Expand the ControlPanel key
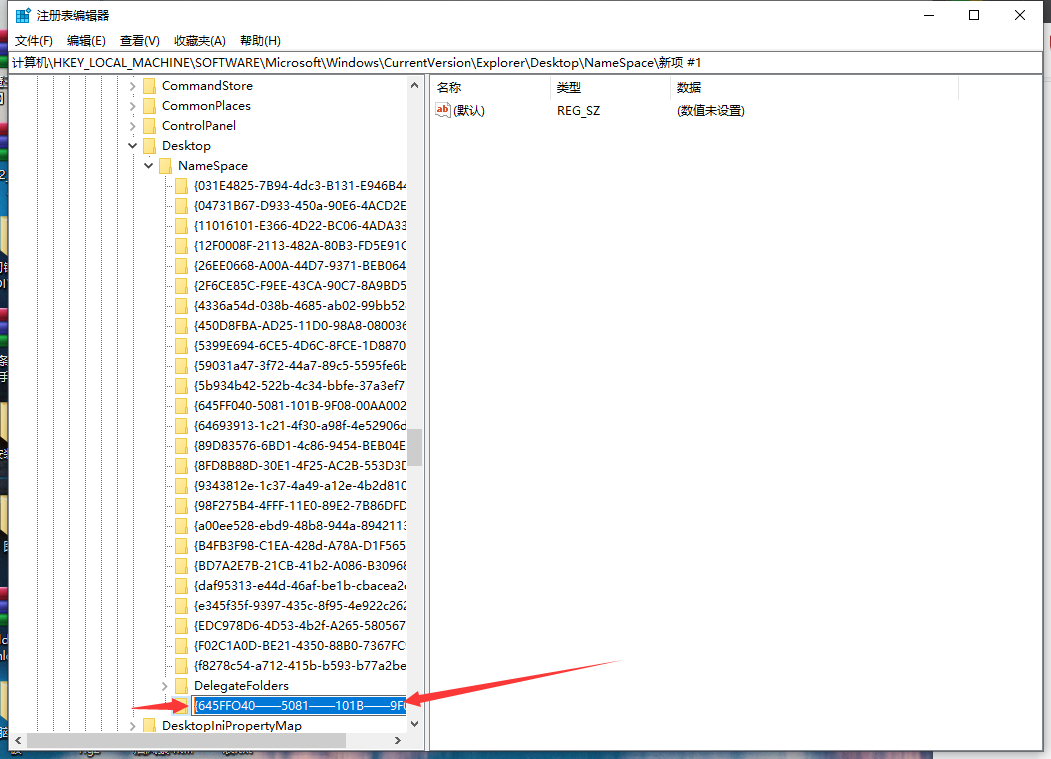This screenshot has width=1051, height=759. coord(132,126)
